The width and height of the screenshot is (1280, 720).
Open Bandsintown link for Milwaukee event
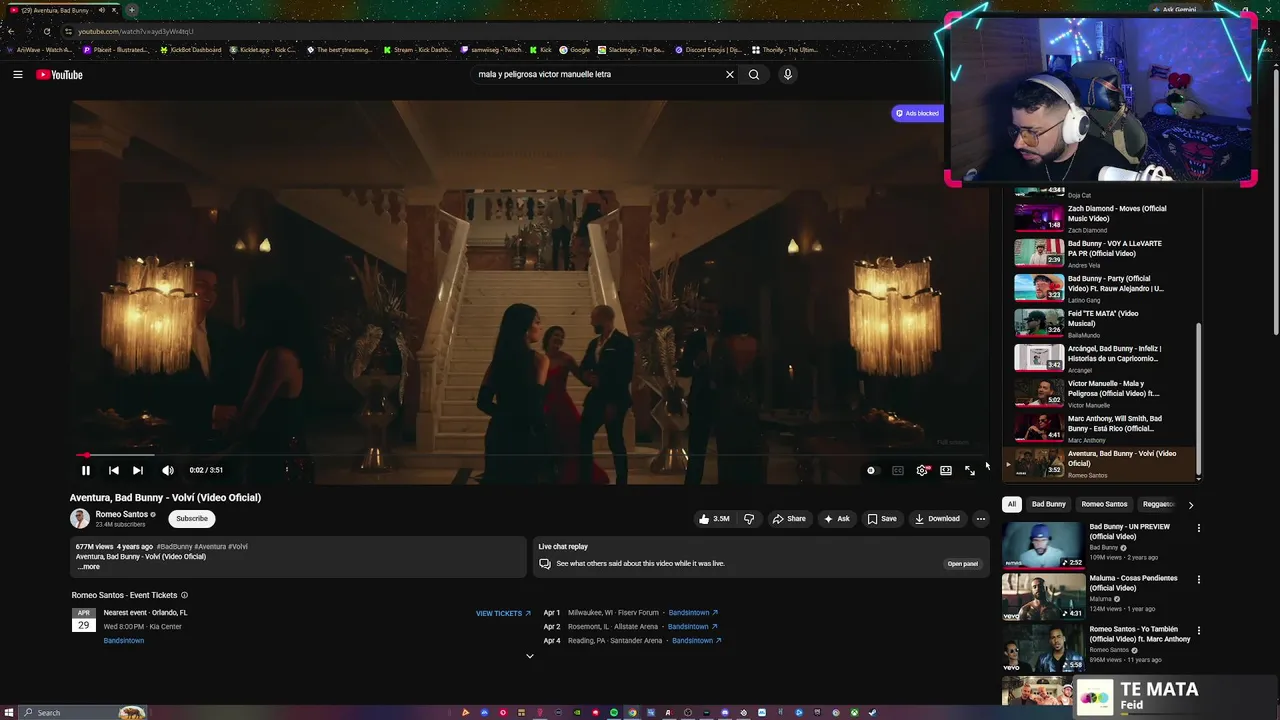(x=693, y=613)
